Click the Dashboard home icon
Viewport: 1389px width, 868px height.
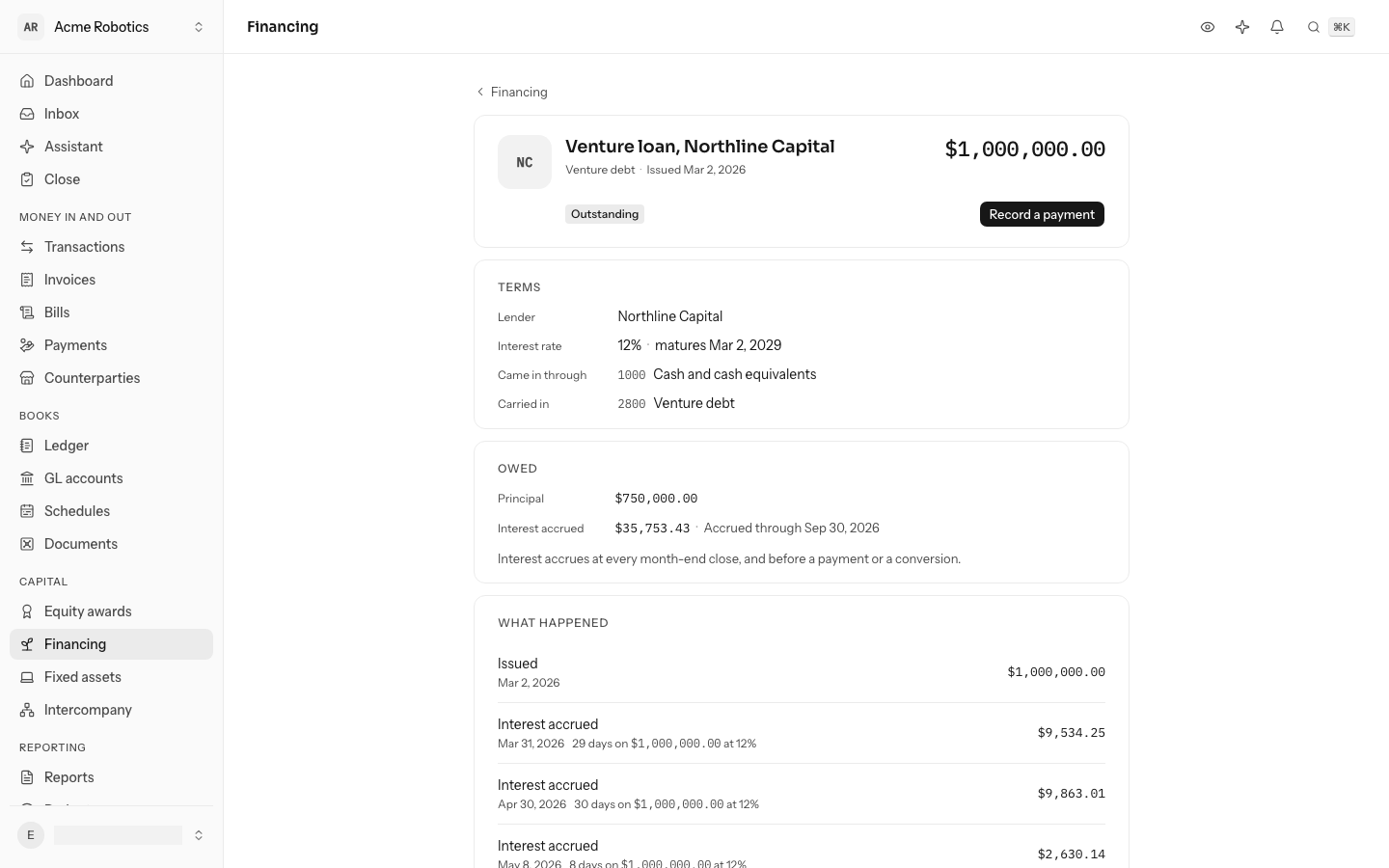pos(27,81)
